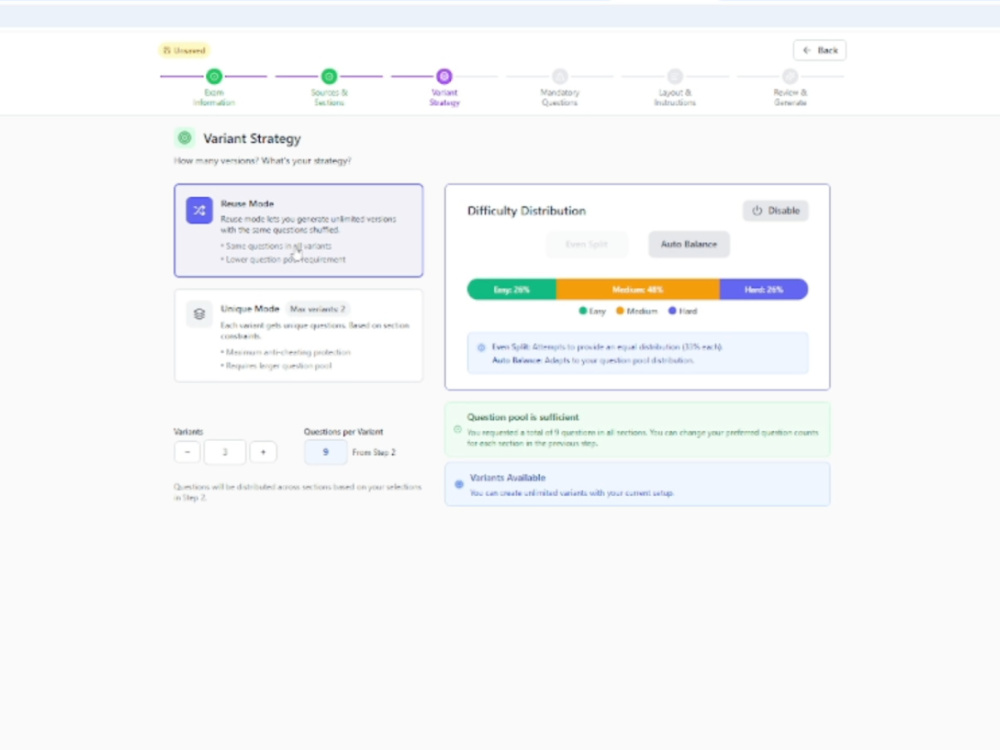Screen dimensions: 1000x750
Task: Click the Exam Information step circle
Action: click(x=214, y=77)
